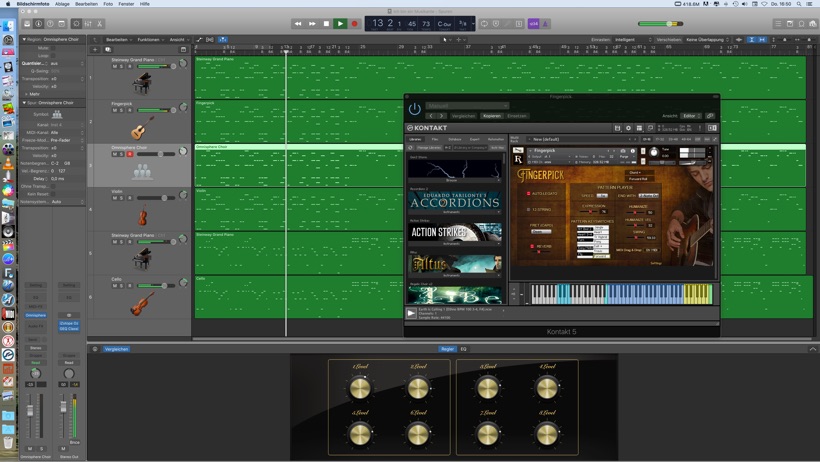The image size is (820, 462).
Task: Open the Ansicht Editor dropdown in plugin window
Action: [691, 116]
